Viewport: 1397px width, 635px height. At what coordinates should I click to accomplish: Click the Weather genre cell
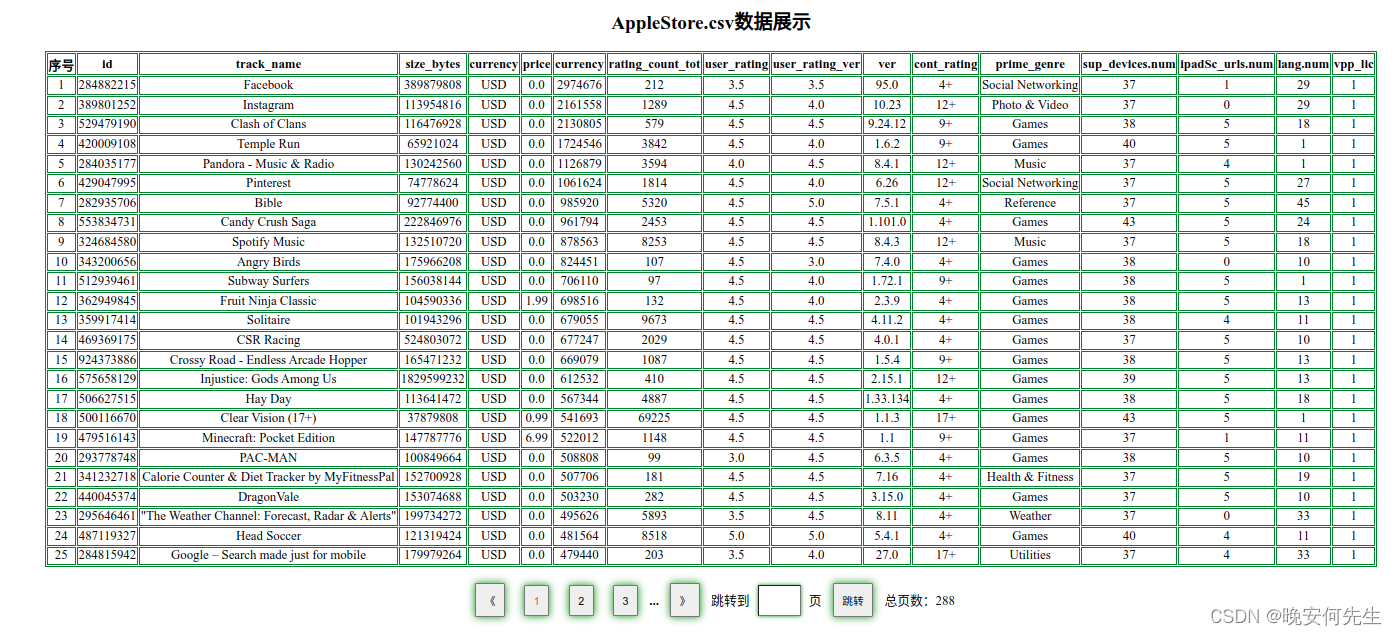(1030, 516)
